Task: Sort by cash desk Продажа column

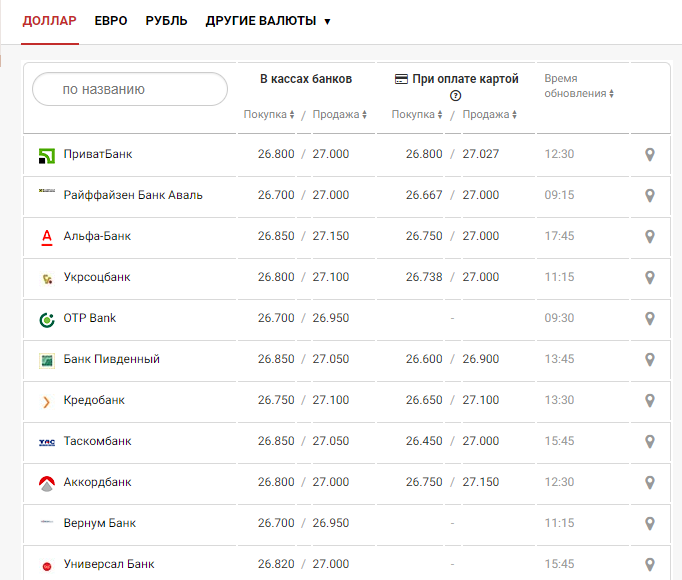Action: (340, 115)
